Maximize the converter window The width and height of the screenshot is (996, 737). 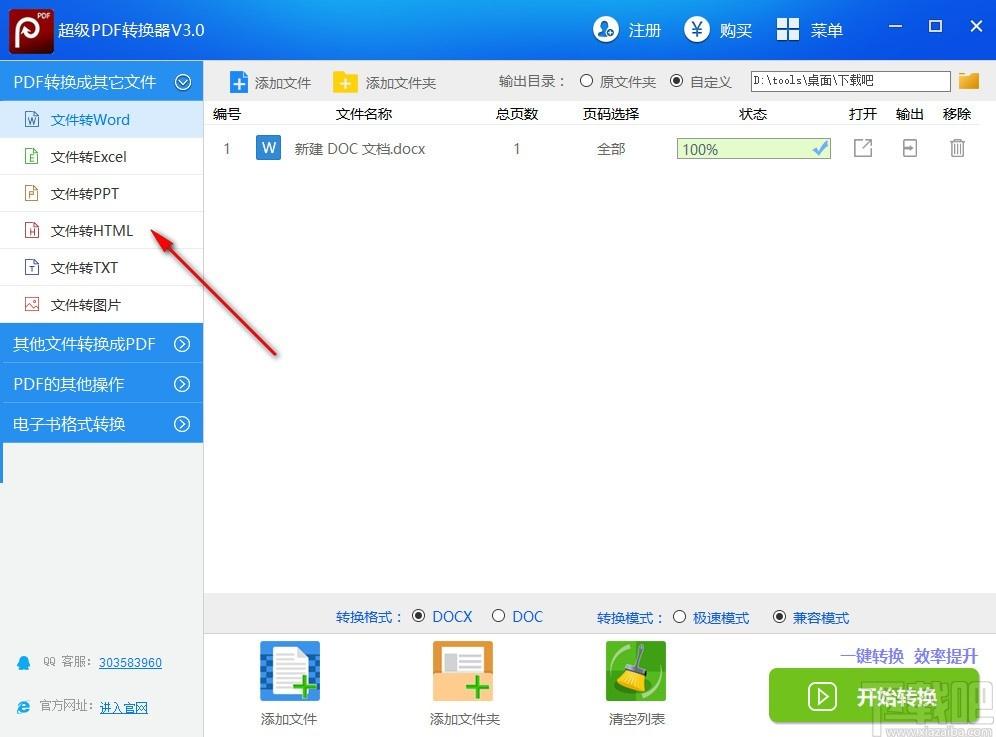point(935,26)
